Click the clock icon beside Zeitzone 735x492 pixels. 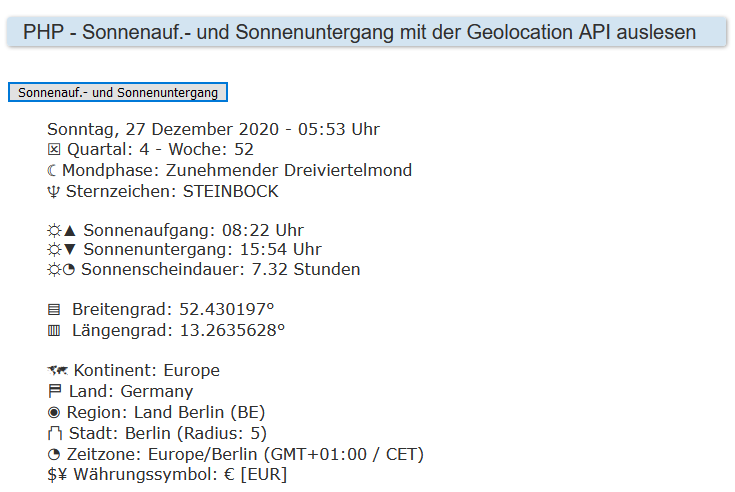click(54, 455)
